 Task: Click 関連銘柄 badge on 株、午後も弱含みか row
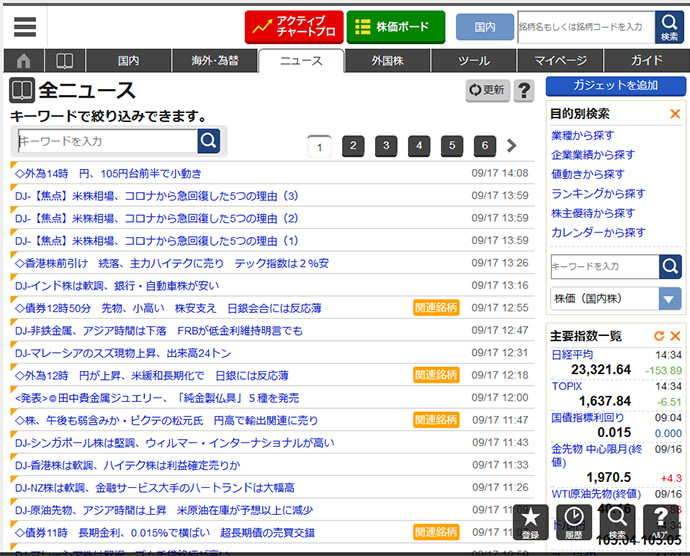(x=436, y=420)
